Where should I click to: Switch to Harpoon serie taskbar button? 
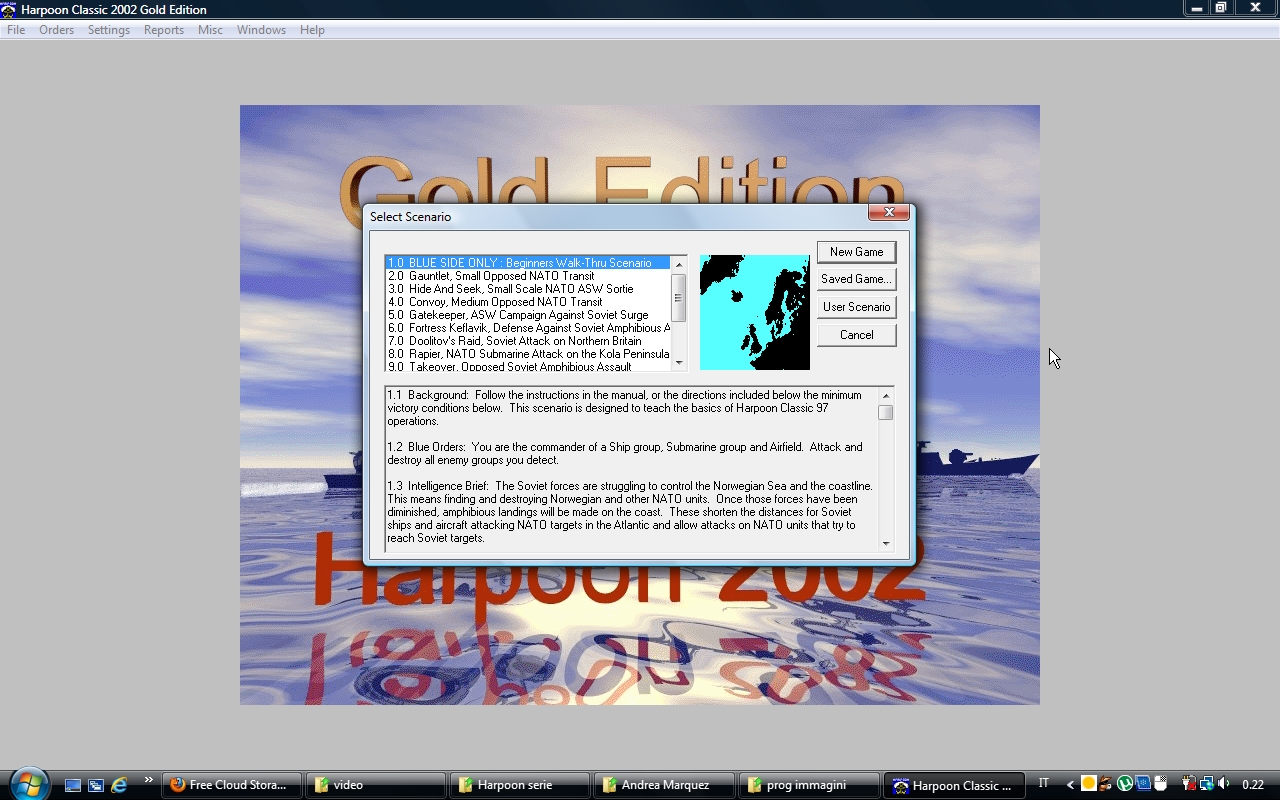(520, 785)
